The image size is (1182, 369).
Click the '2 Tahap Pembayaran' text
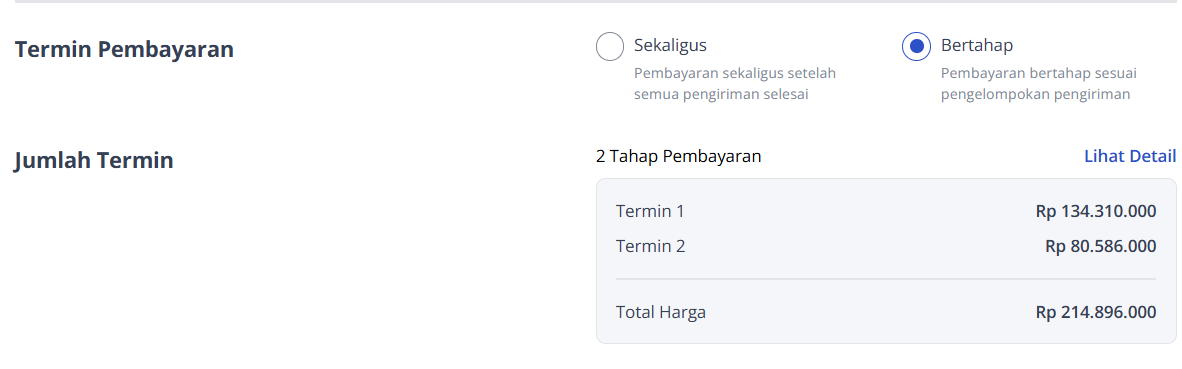tap(678, 156)
